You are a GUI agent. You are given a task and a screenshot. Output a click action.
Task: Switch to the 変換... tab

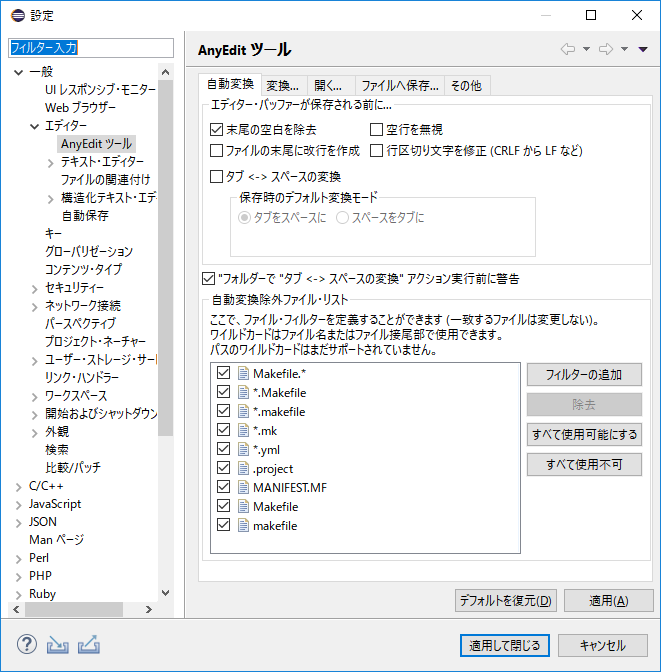[x=283, y=86]
